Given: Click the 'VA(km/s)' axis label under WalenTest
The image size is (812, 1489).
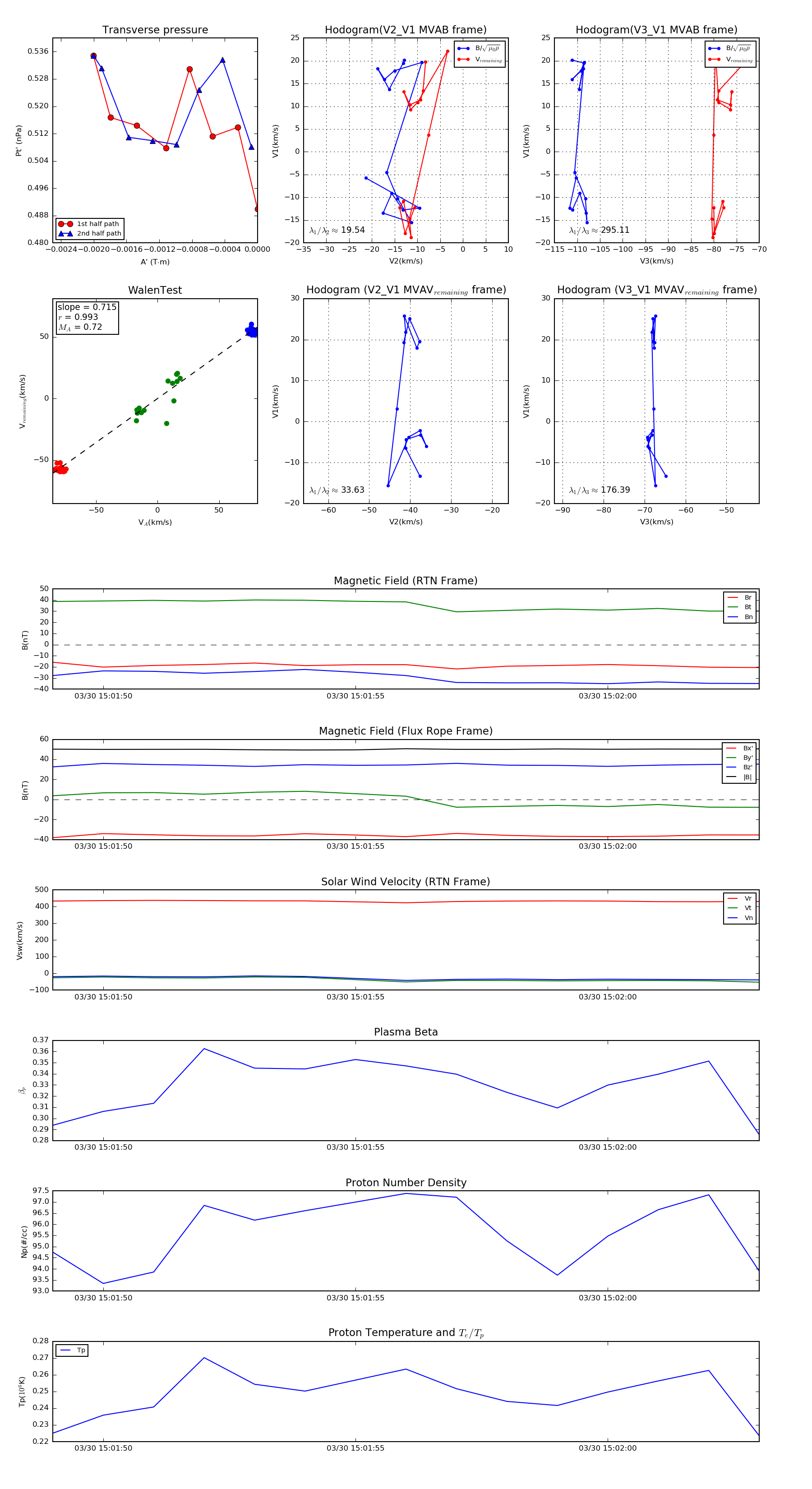Looking at the screenshot, I should (x=155, y=523).
